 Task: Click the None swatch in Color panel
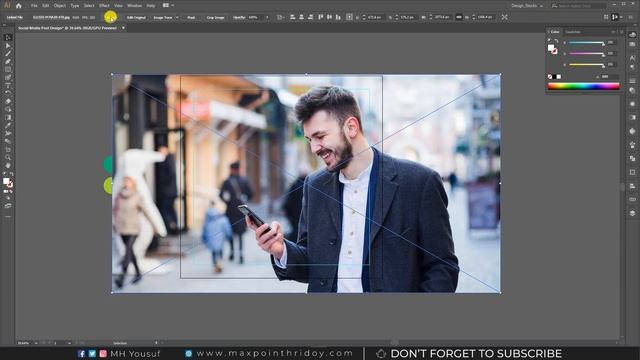click(x=550, y=77)
